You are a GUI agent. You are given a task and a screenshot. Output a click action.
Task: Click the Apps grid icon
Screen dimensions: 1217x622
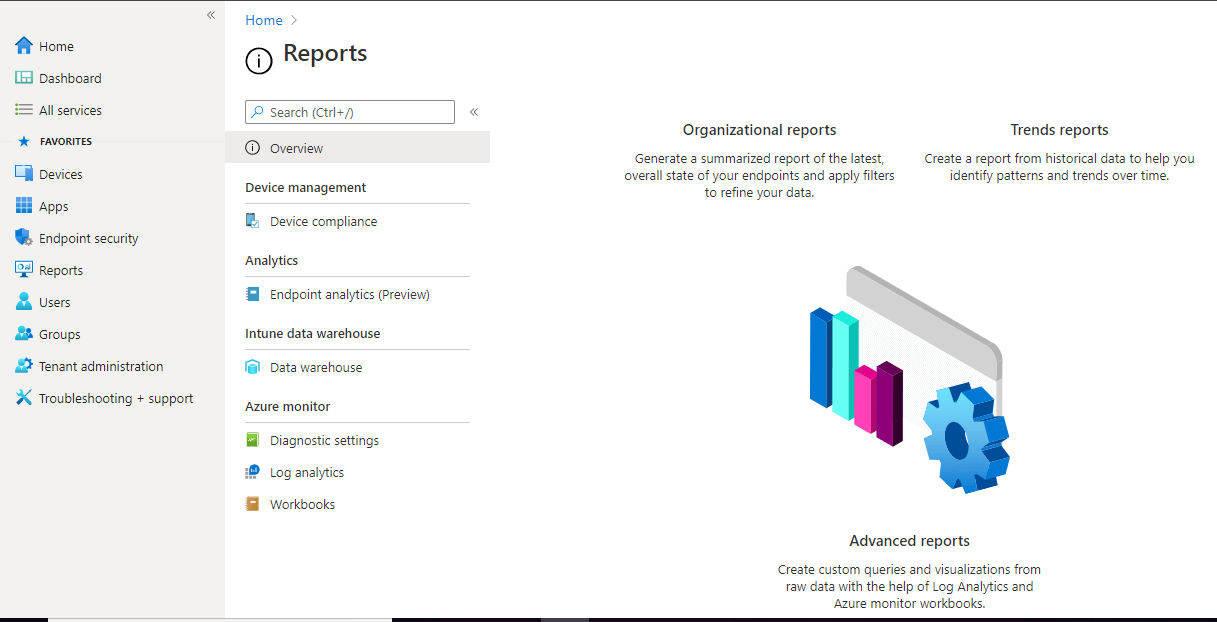(x=24, y=206)
